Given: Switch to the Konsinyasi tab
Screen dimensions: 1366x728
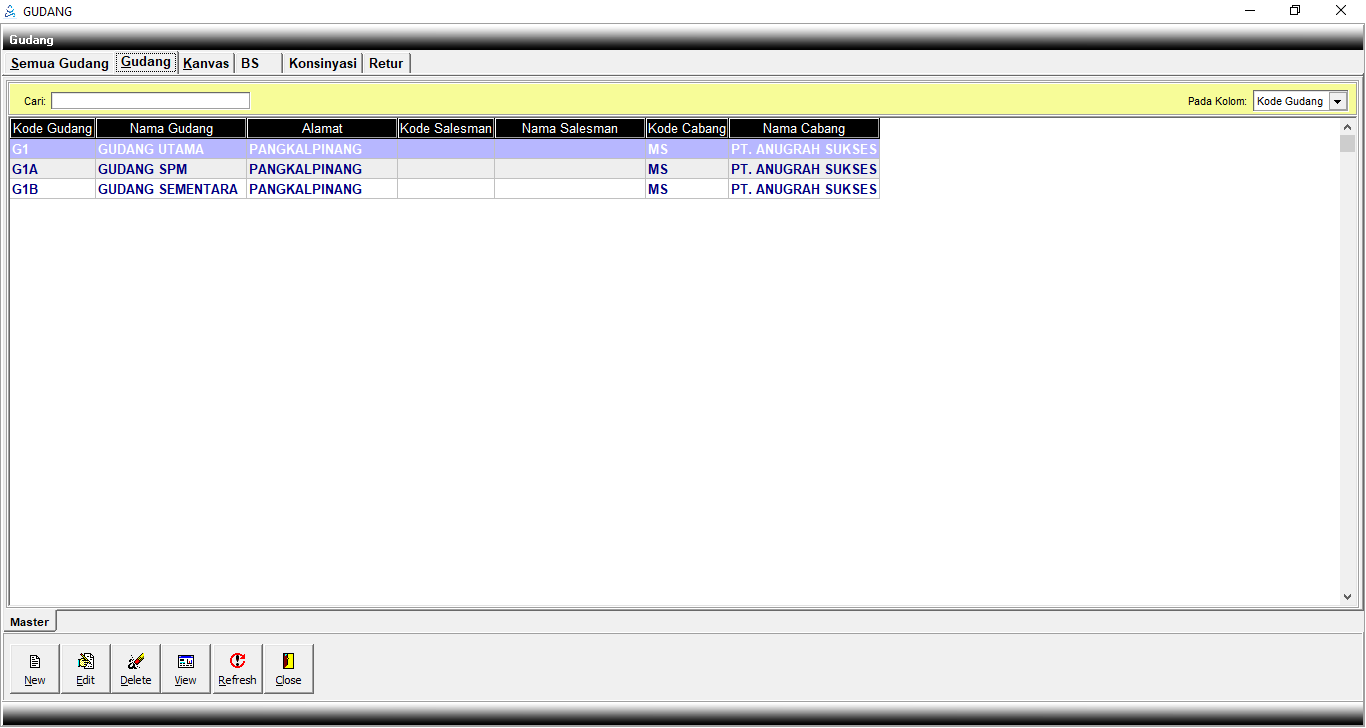Looking at the screenshot, I should click(322, 63).
